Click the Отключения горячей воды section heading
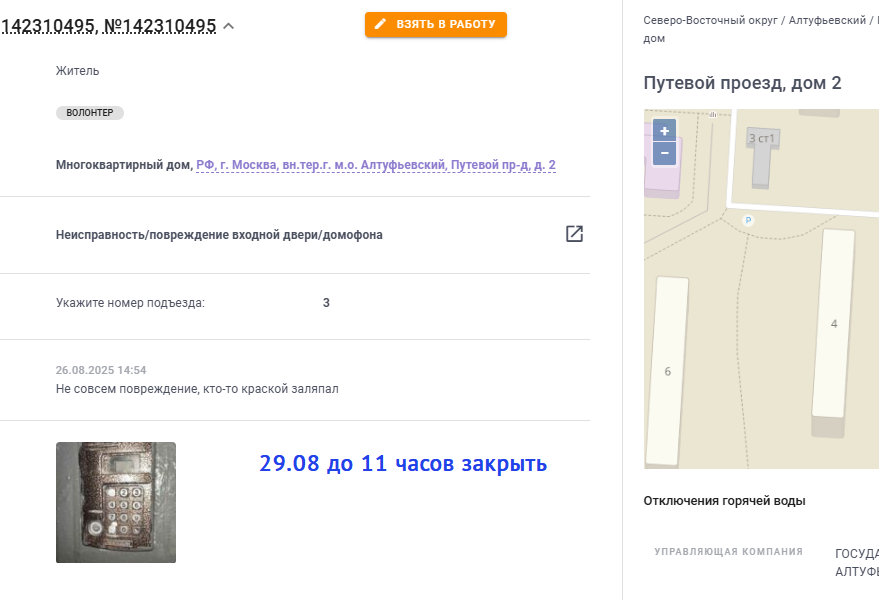This screenshot has height=600, width=879. (724, 501)
